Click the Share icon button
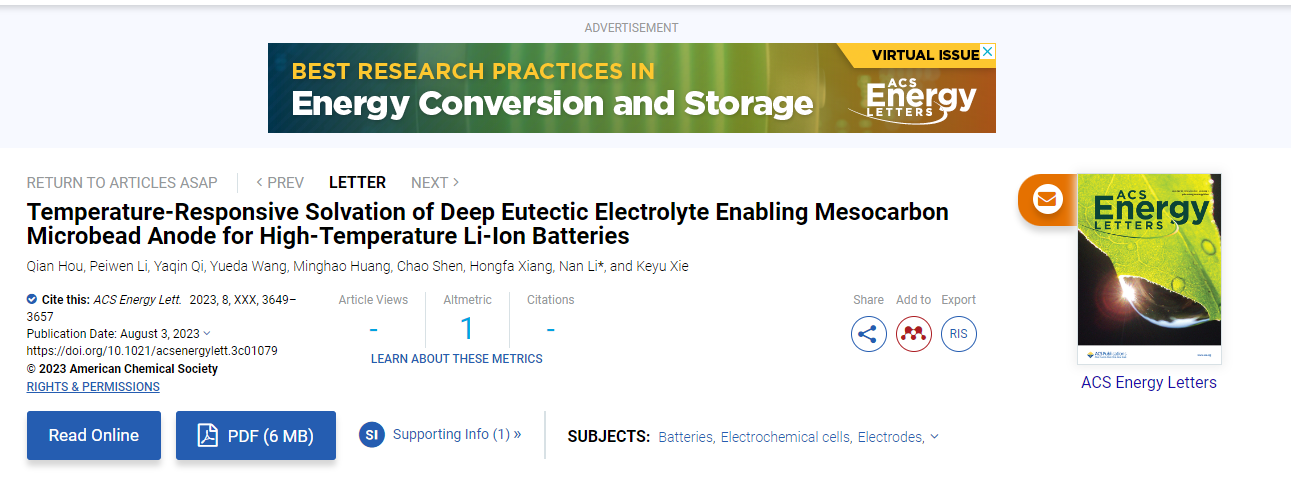 (x=869, y=334)
